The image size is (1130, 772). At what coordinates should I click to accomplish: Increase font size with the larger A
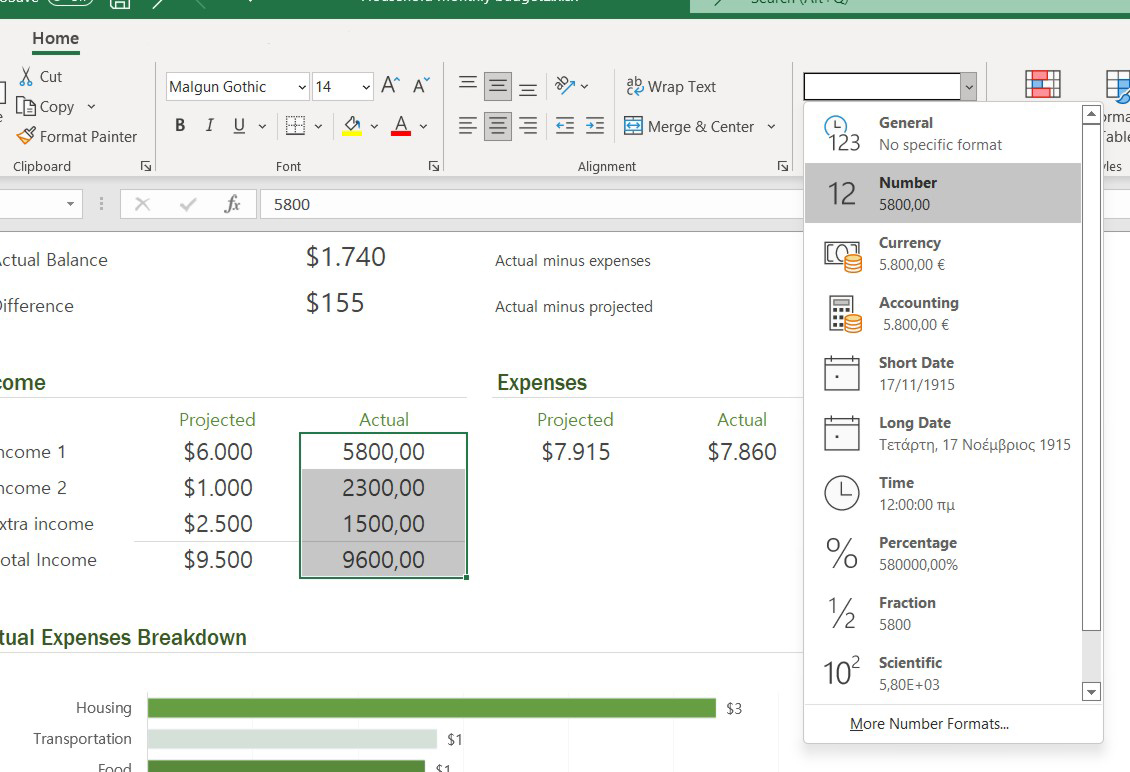pos(391,85)
